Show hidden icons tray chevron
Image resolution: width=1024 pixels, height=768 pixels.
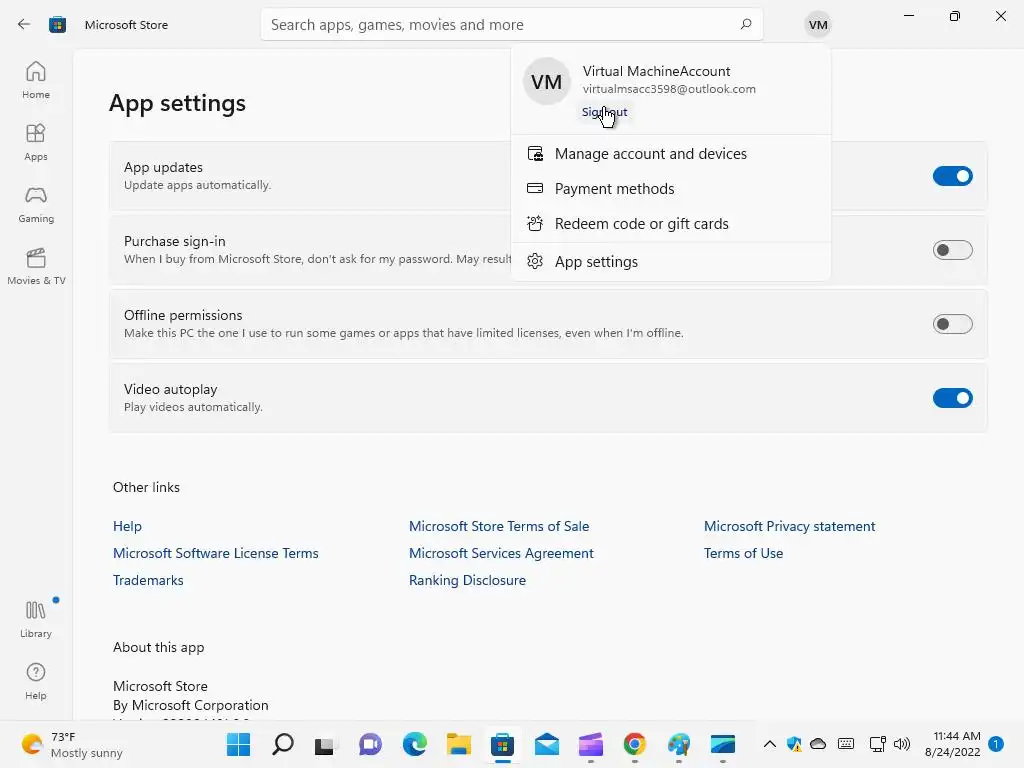point(770,744)
